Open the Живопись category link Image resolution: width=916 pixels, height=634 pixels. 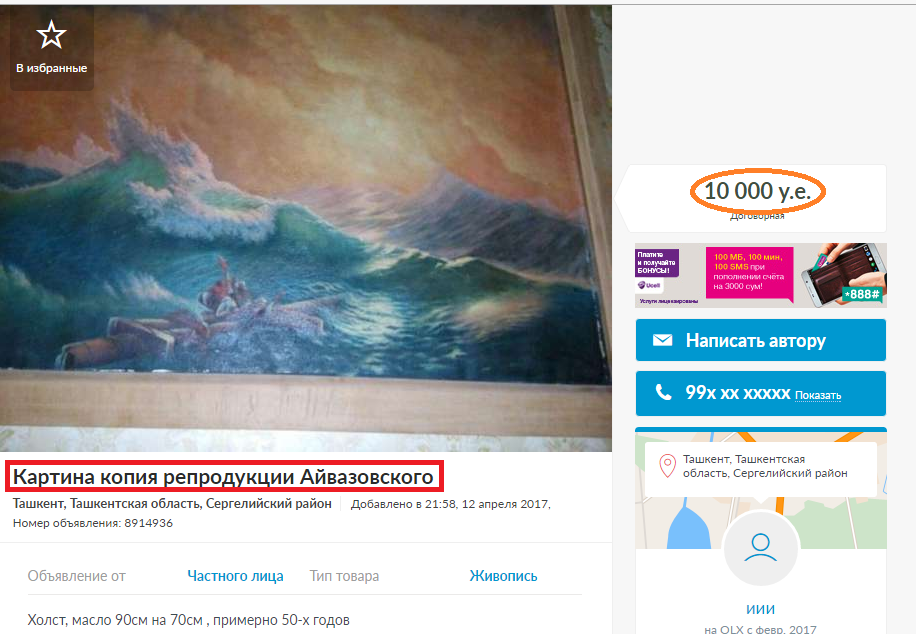pos(503,576)
